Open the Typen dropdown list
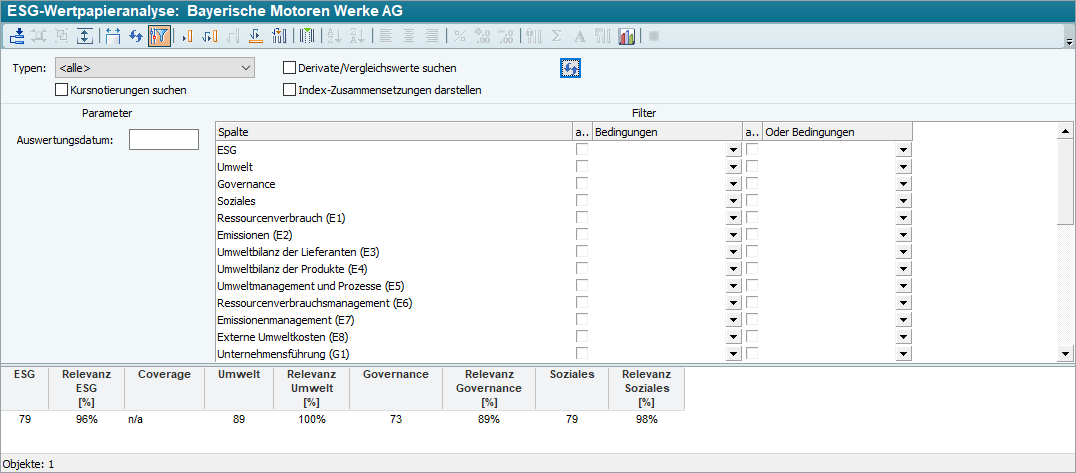1076x473 pixels. click(246, 69)
